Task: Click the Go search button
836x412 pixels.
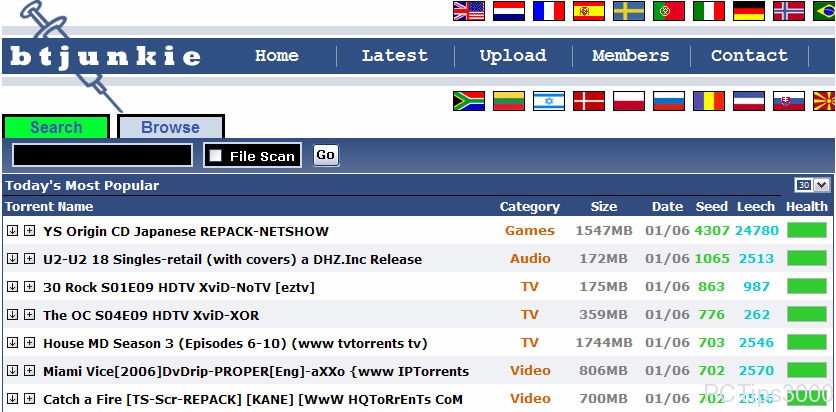Action: 326,155
